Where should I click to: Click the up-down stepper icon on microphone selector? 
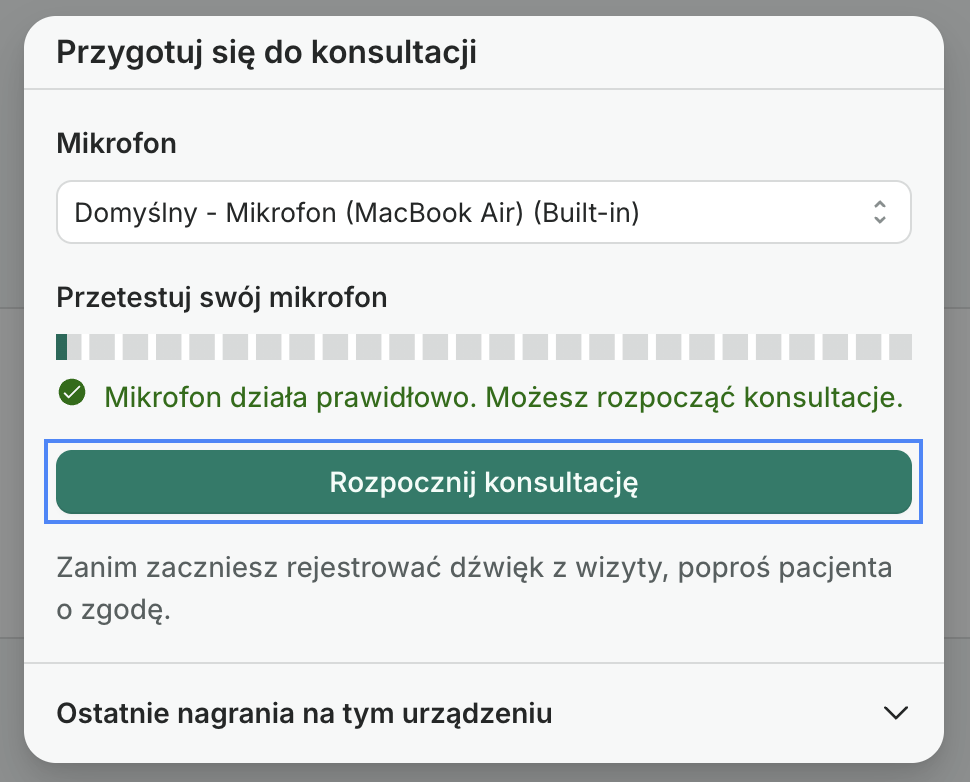click(880, 212)
